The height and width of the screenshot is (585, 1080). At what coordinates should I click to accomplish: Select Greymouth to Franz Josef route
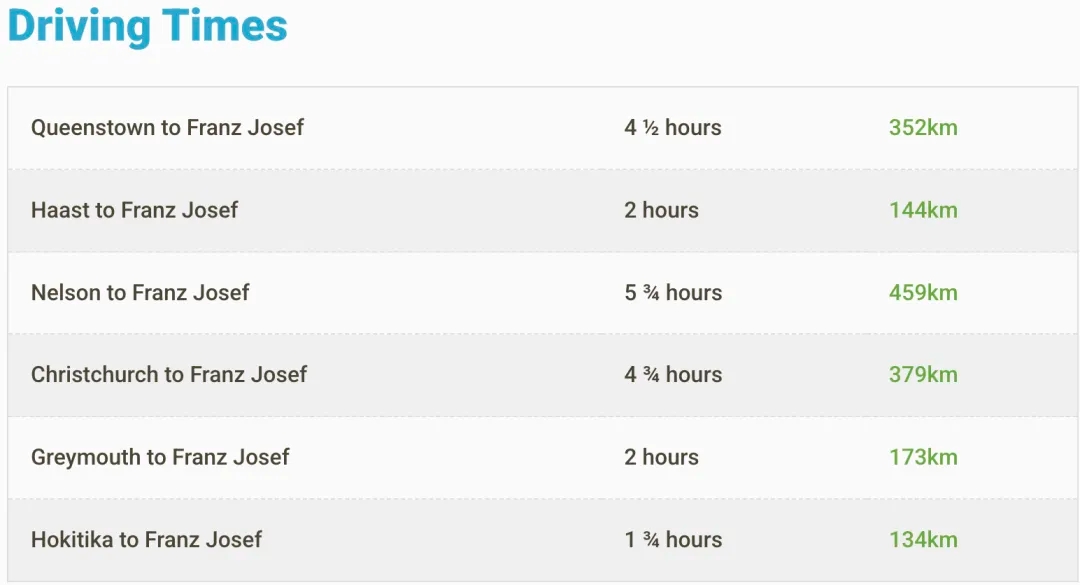point(160,457)
